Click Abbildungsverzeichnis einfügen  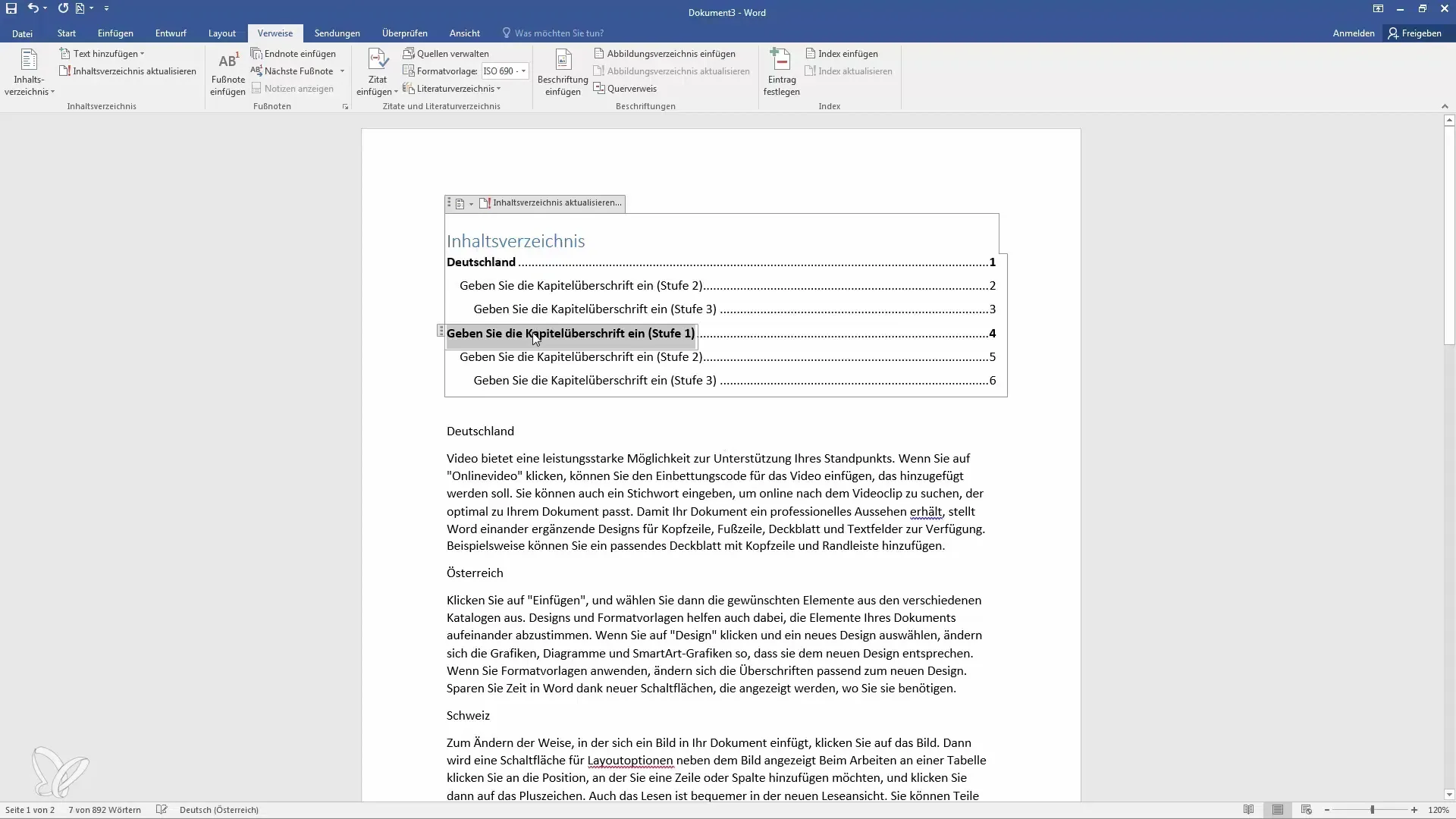click(x=664, y=54)
